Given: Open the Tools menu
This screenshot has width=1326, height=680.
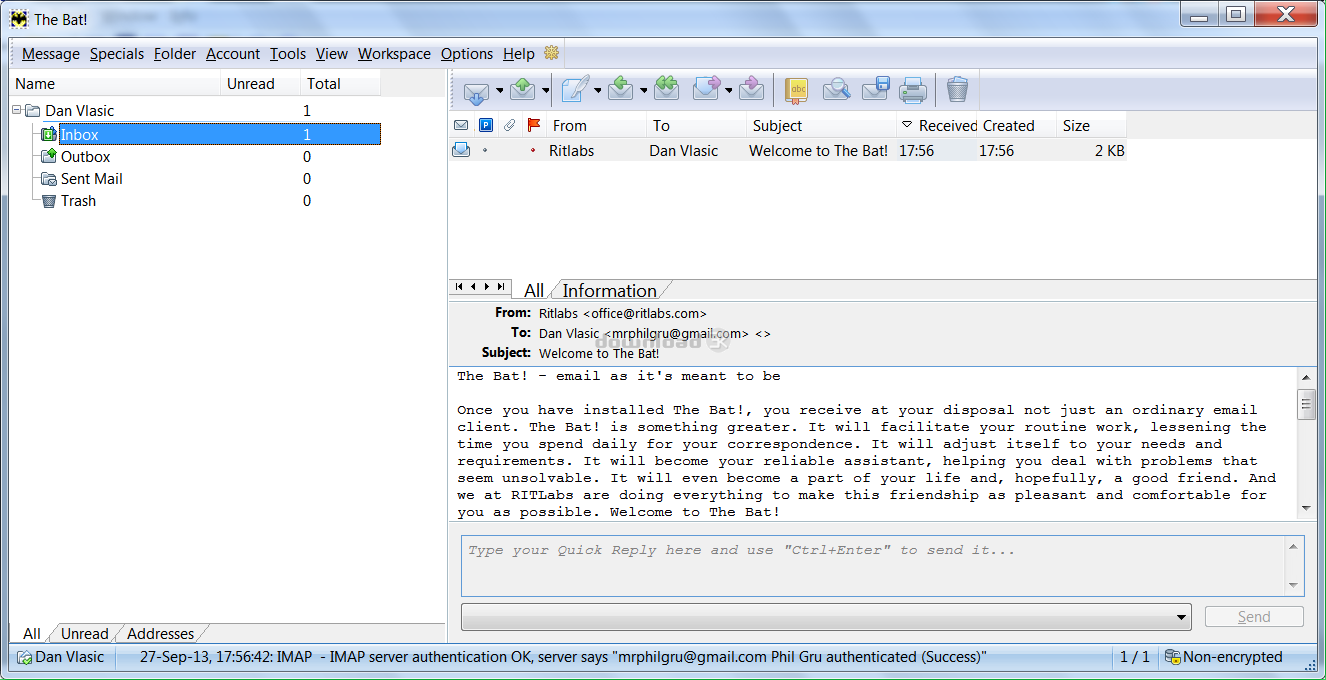Looking at the screenshot, I should (x=288, y=54).
